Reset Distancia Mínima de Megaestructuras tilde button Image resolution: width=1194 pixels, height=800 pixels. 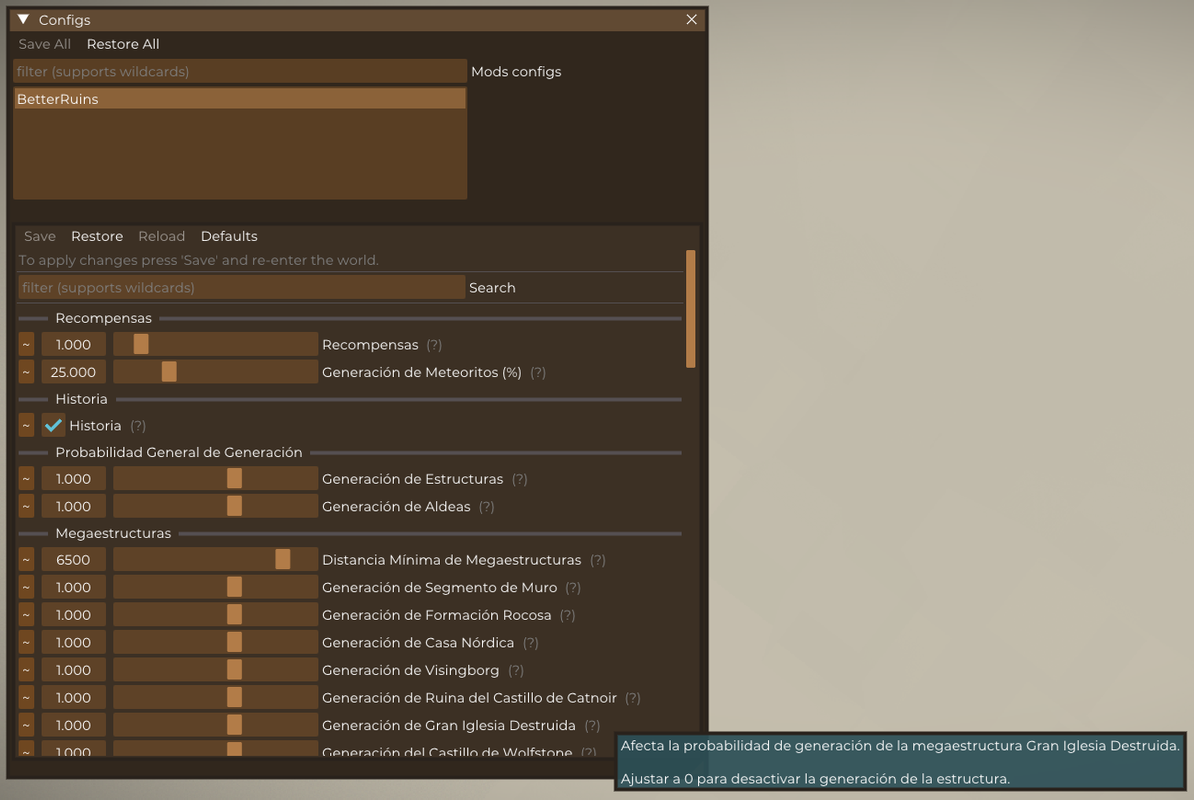pos(26,559)
